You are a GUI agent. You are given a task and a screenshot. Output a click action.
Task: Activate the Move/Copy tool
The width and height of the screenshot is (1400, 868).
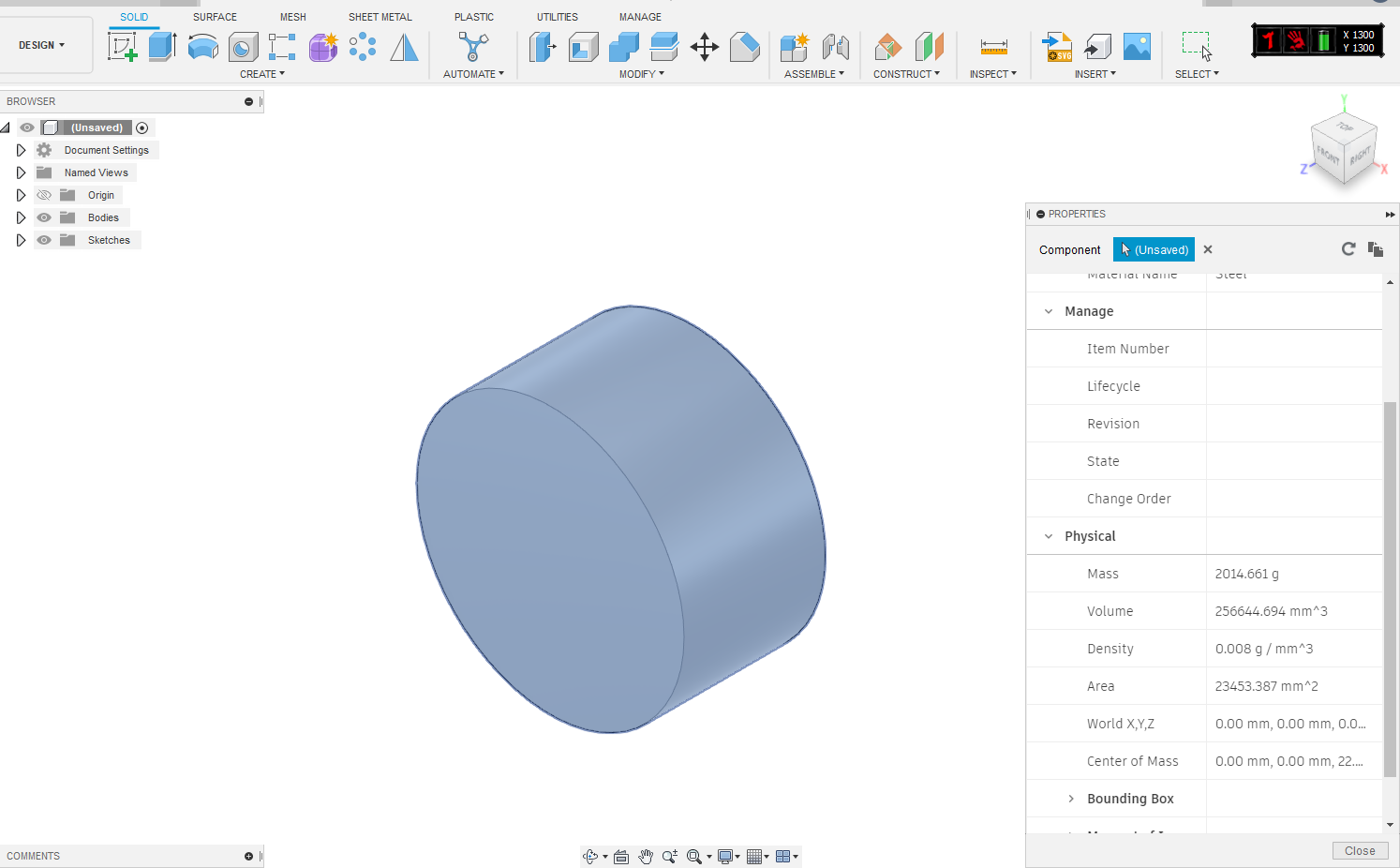(705, 46)
